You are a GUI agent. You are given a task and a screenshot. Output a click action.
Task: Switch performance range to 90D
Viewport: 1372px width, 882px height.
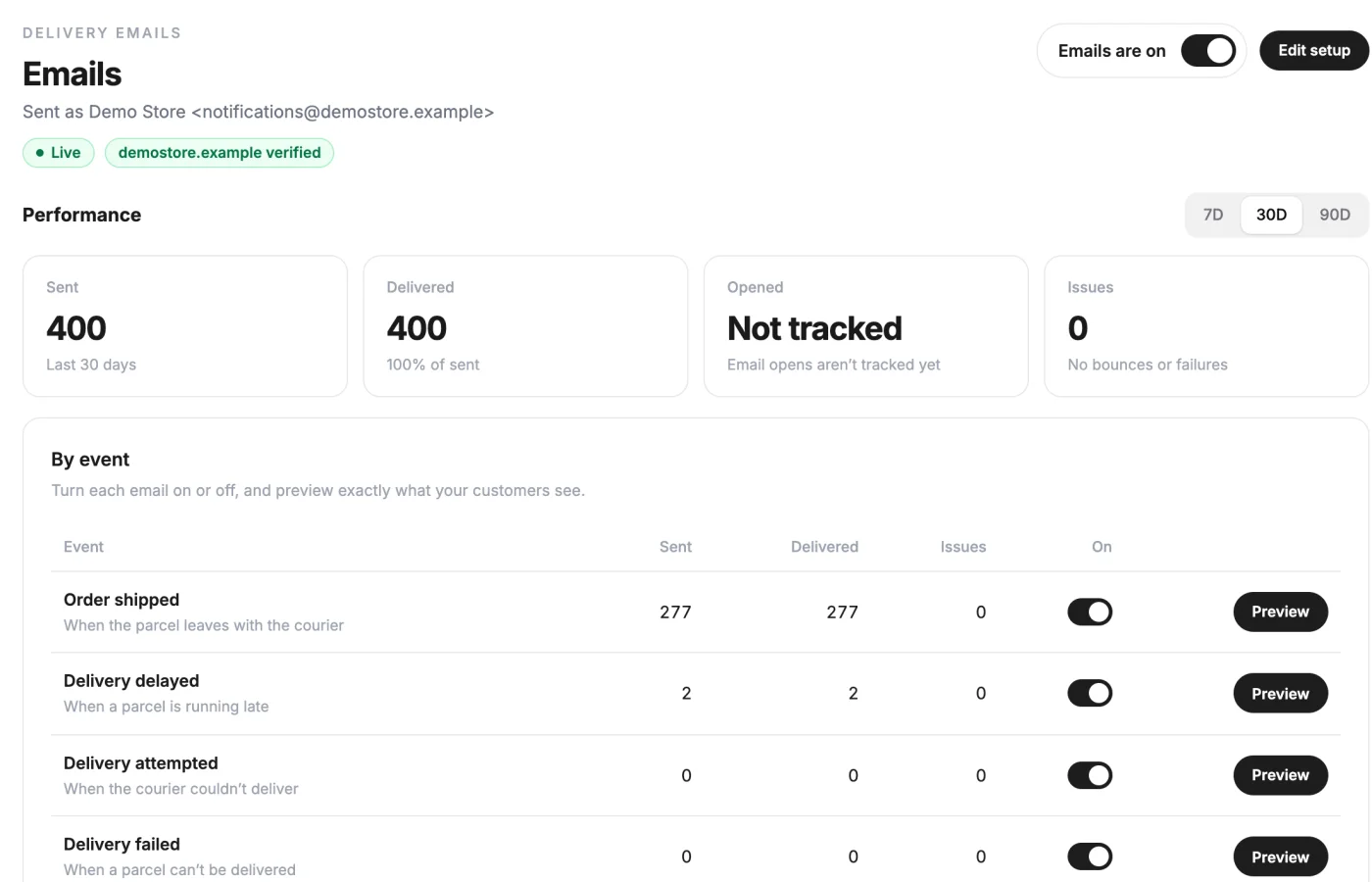pyautogui.click(x=1334, y=215)
